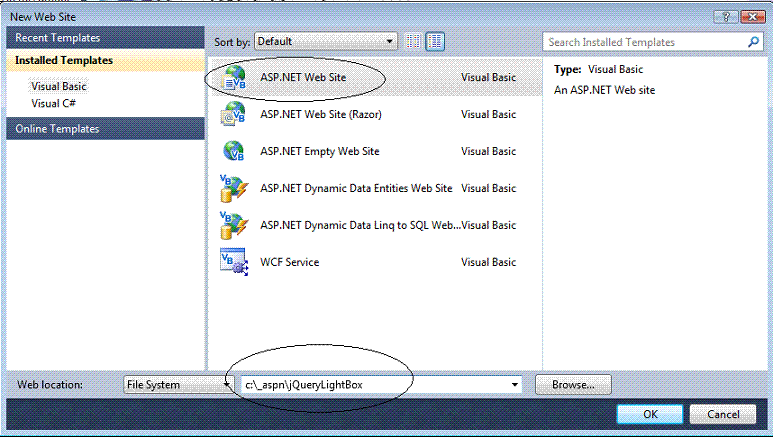Select ASP.NET Web Site (Razor) template name
The height and width of the screenshot is (438, 773).
pyautogui.click(x=321, y=114)
